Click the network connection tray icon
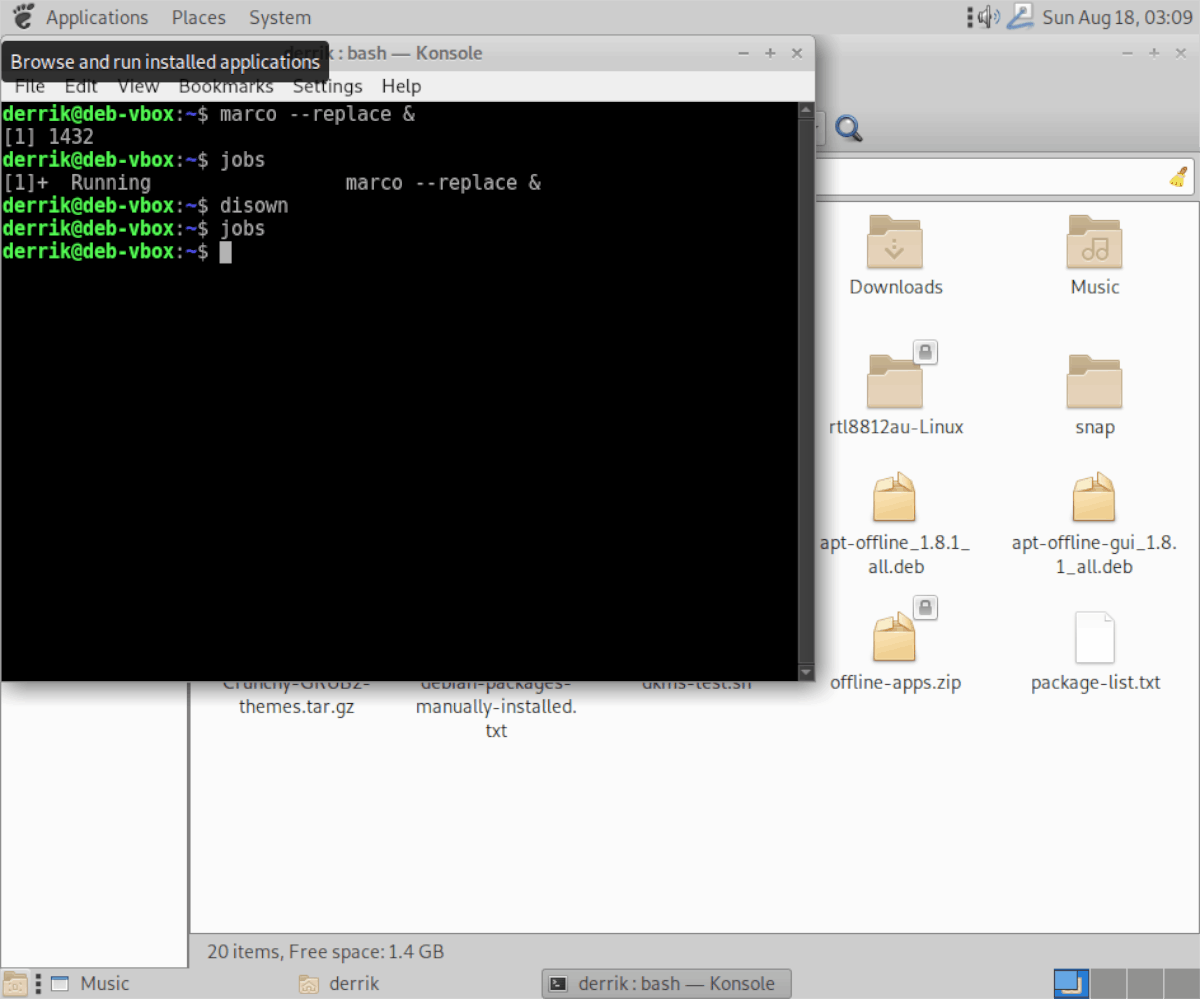This screenshot has height=999, width=1200. tap(1019, 17)
